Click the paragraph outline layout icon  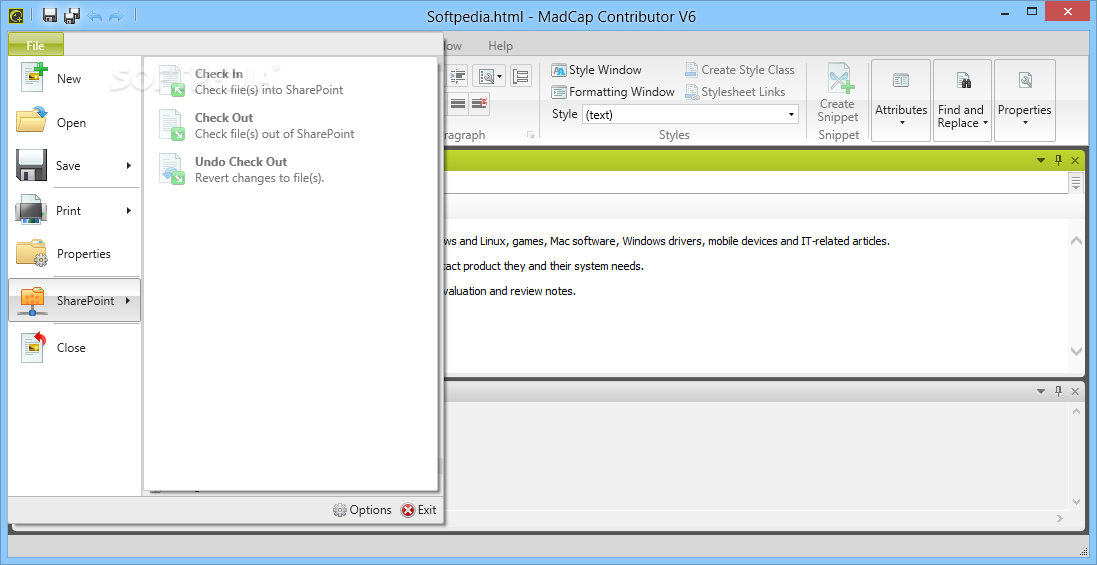[x=521, y=76]
